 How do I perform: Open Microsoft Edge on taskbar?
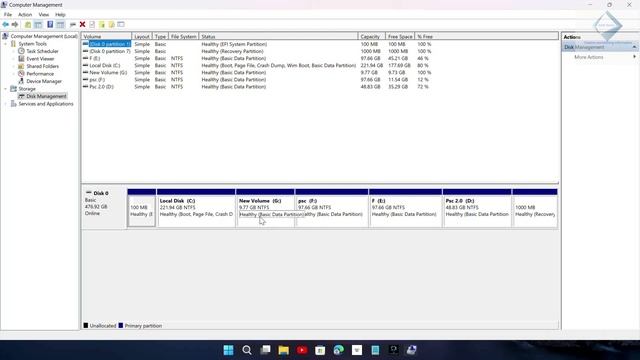point(338,350)
